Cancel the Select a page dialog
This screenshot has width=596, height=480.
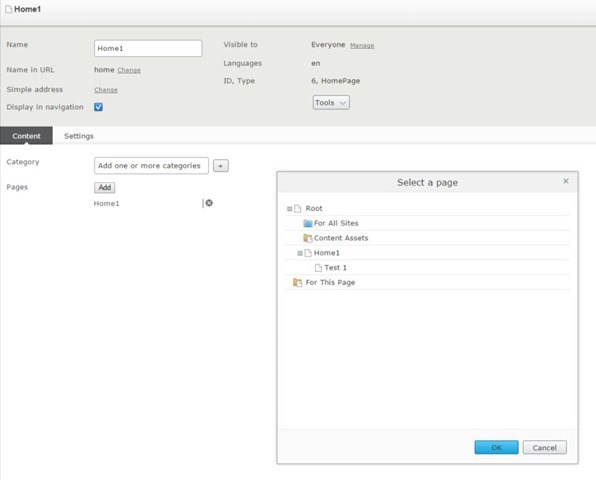[544, 447]
